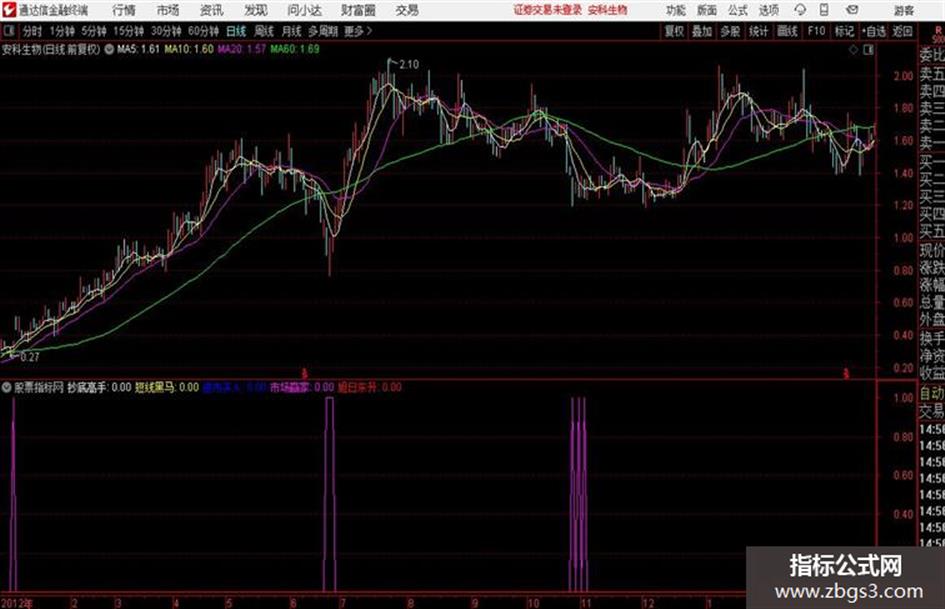
Task: Open the 行情 menu
Action: pos(124,10)
